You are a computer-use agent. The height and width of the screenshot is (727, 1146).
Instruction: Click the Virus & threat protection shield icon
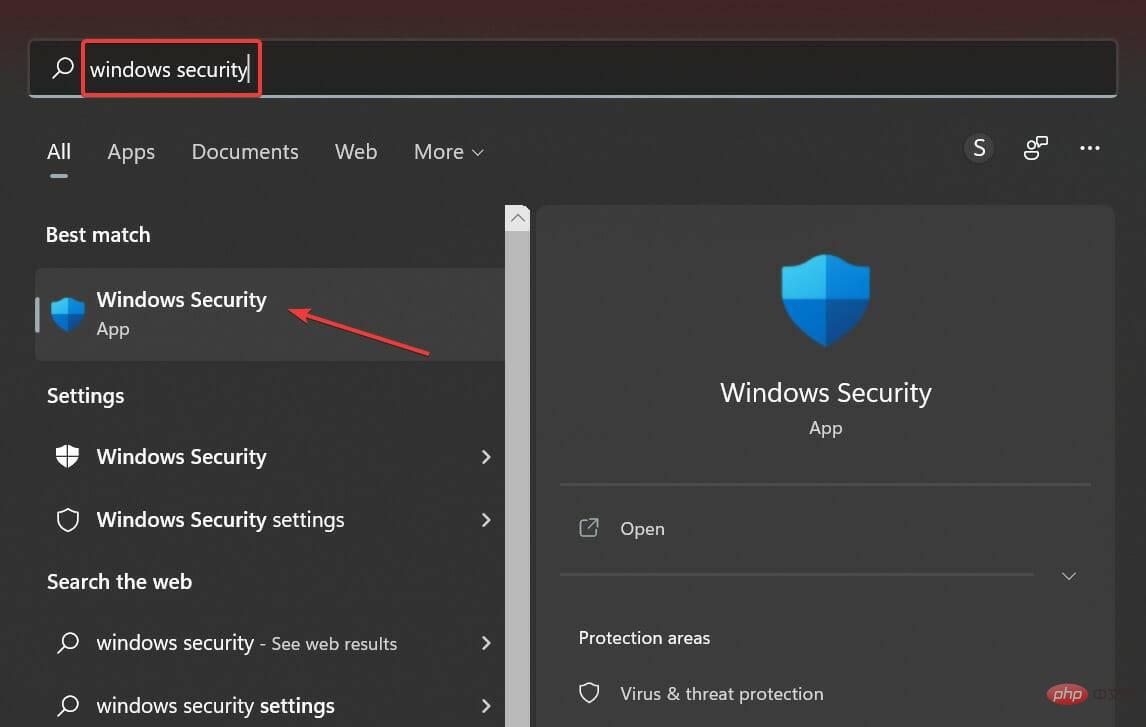point(589,693)
